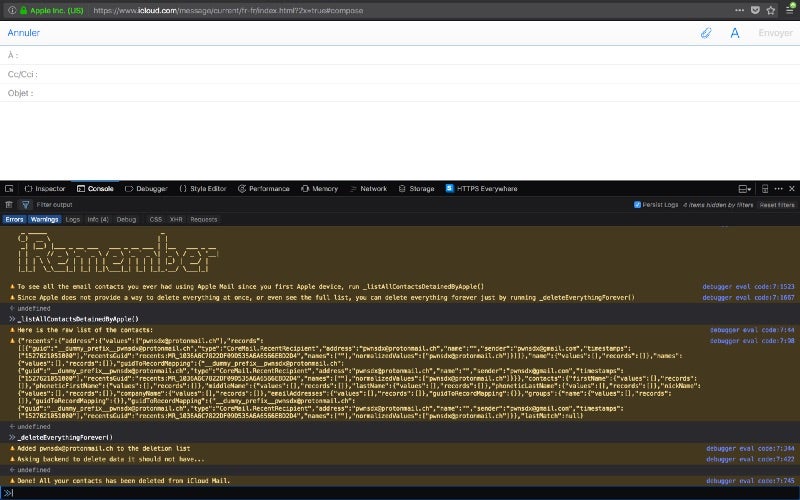
Task: Open the page actions ellipsis in the URL bar
Action: tap(740, 10)
